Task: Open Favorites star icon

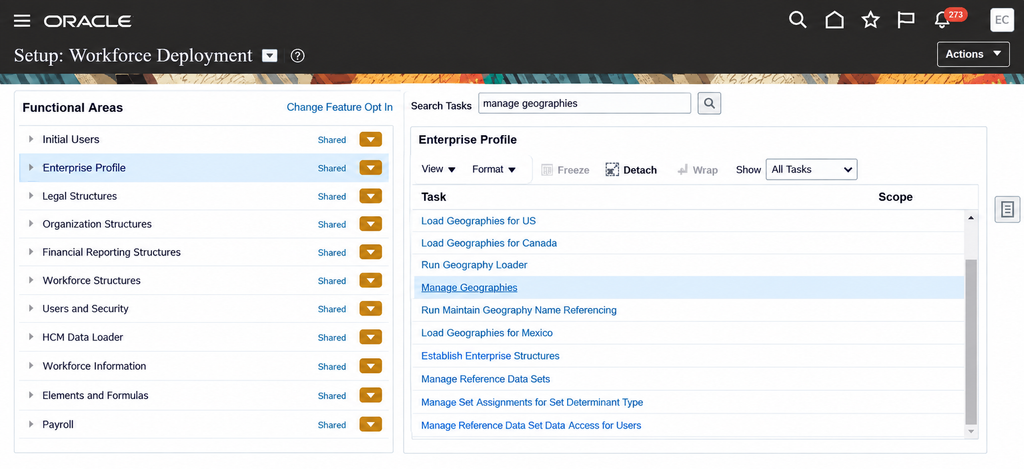Action: click(x=870, y=20)
